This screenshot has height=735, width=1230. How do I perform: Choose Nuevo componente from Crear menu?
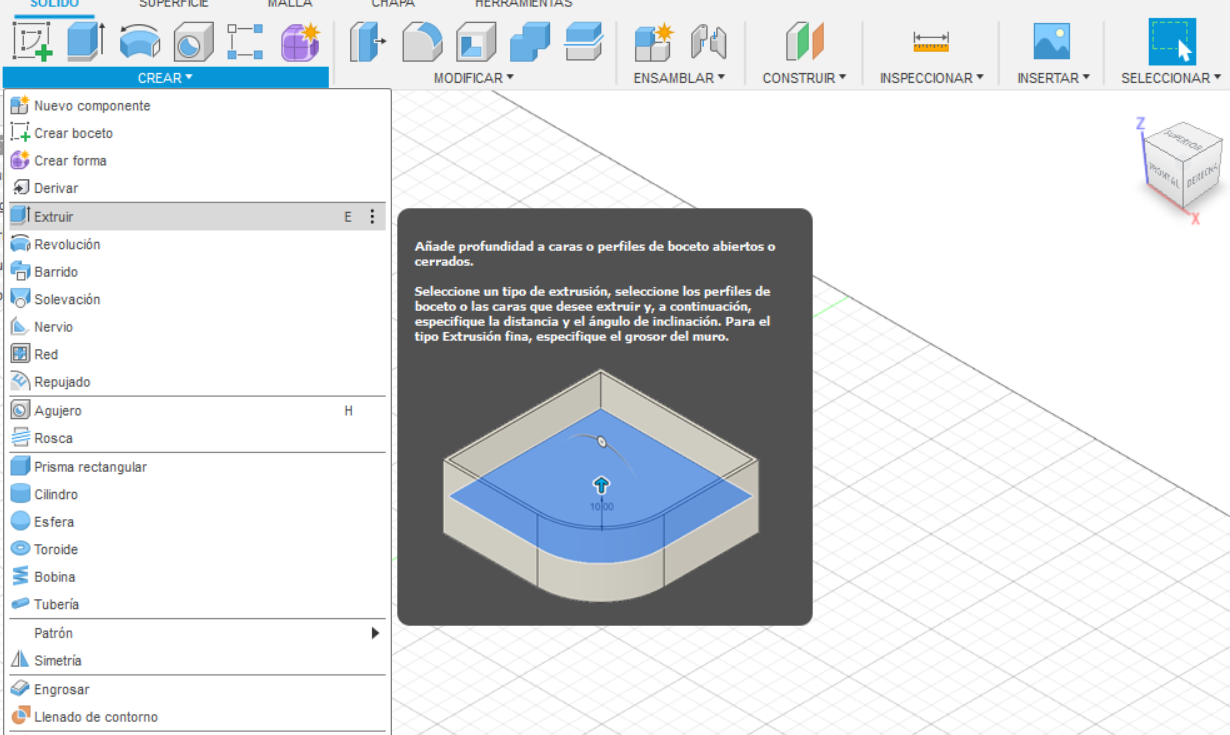[197, 105]
